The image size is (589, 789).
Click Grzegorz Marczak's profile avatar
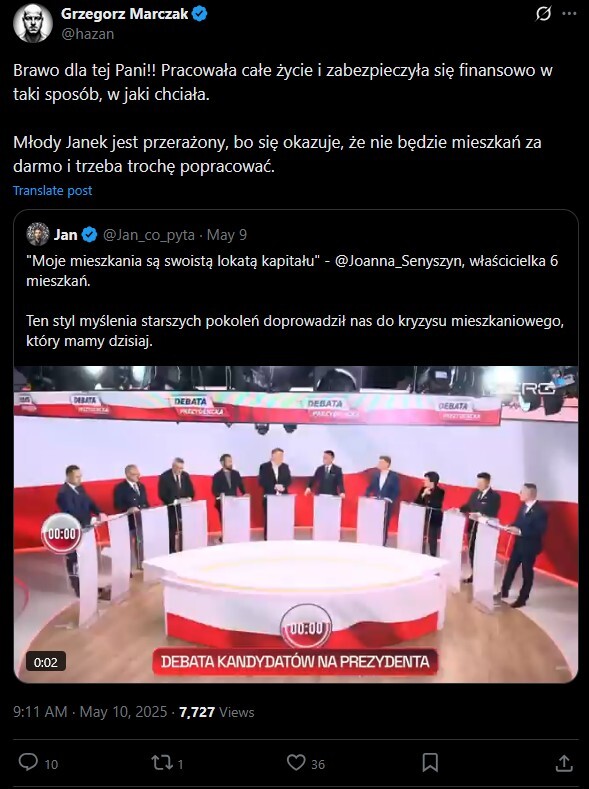(x=33, y=23)
